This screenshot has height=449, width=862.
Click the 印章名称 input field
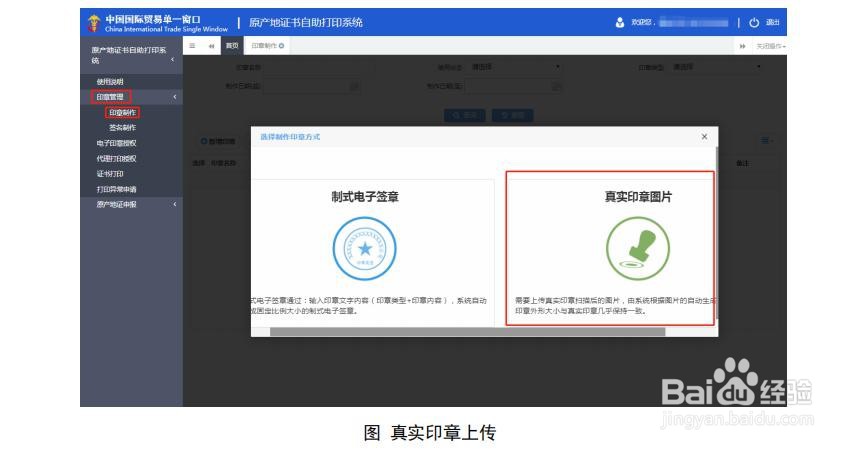[x=319, y=67]
